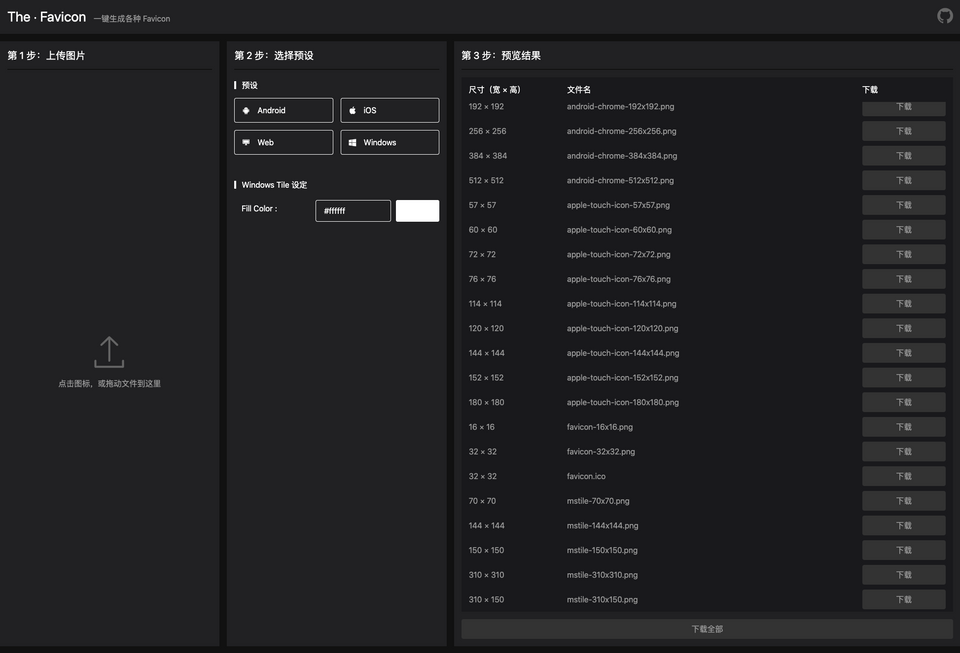Click the 尺寸（宽 × 高）column header
The height and width of the screenshot is (653, 960).
click(x=494, y=89)
